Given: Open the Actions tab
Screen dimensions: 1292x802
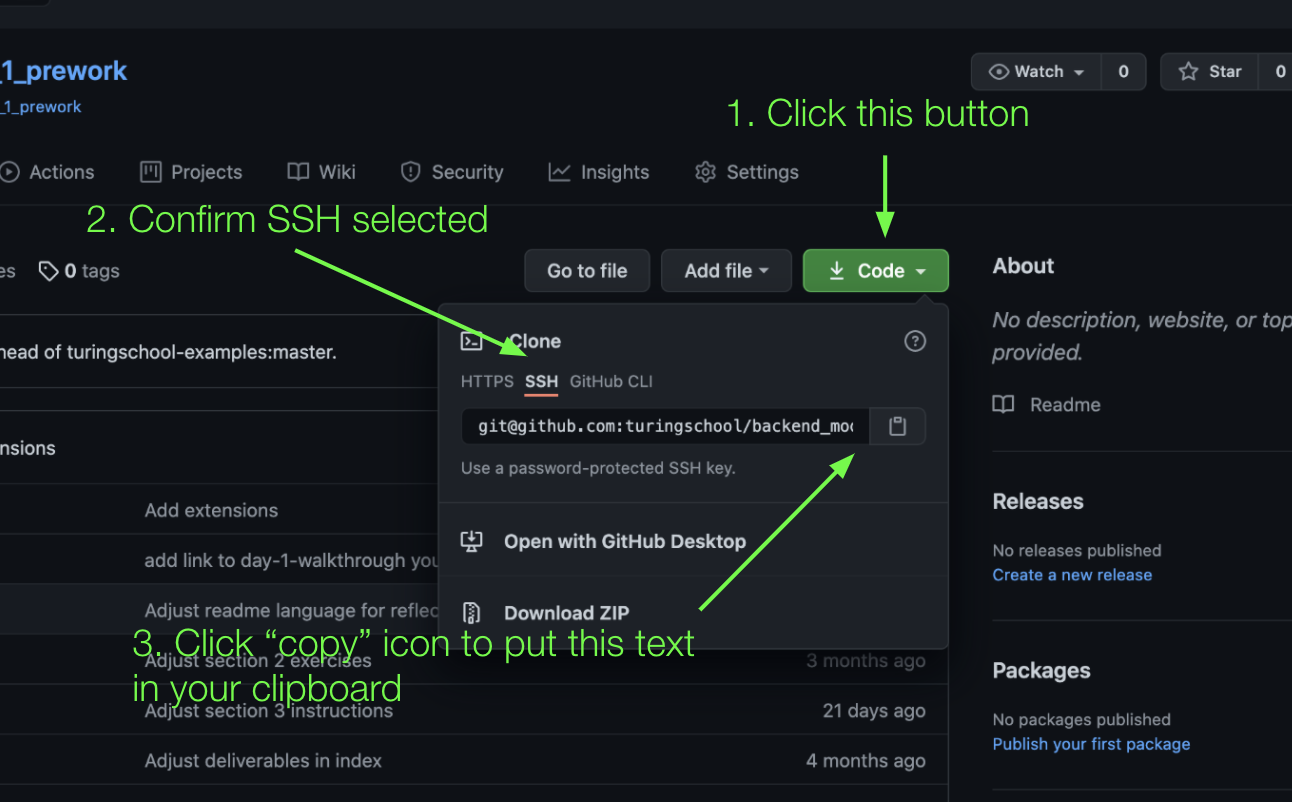Looking at the screenshot, I should (x=47, y=172).
